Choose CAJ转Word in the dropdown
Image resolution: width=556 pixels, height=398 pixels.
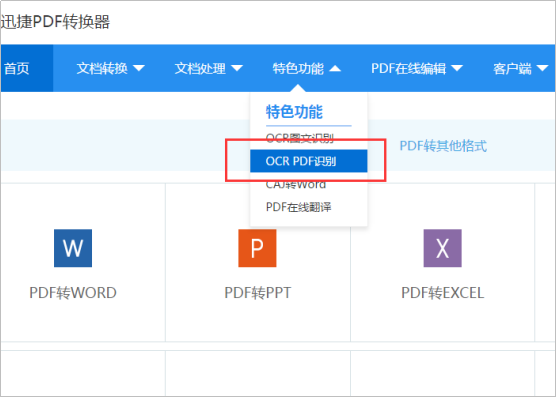pos(296,184)
